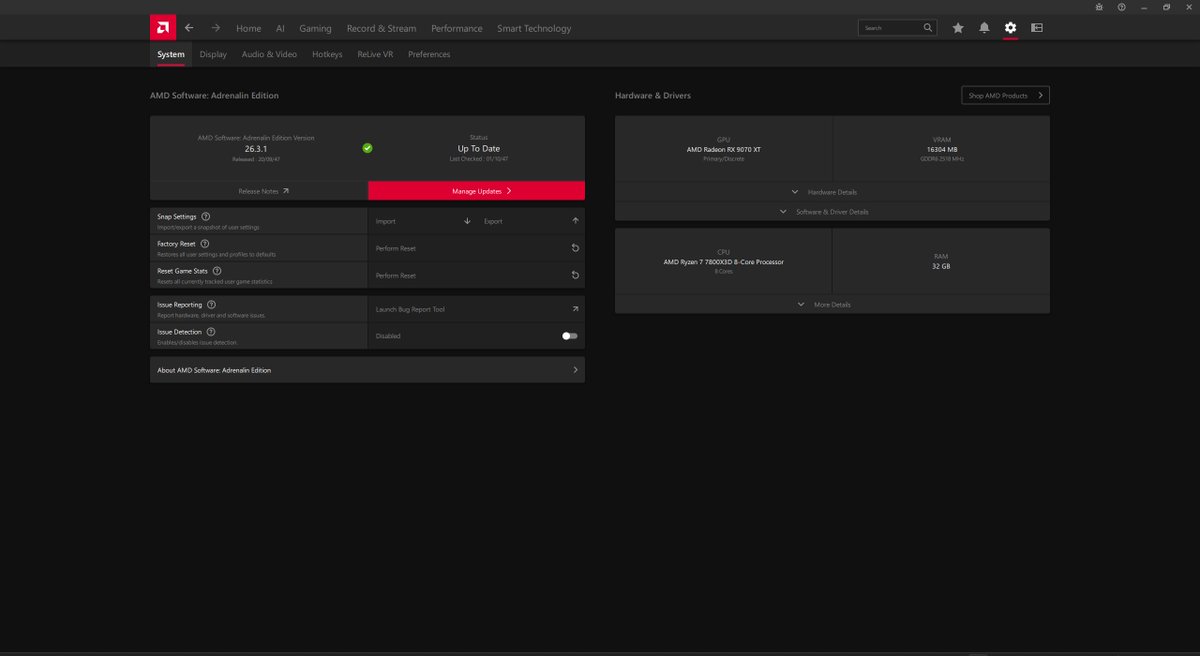This screenshot has width=1200, height=656.
Task: Expand Hardware Details section
Action: click(x=832, y=192)
